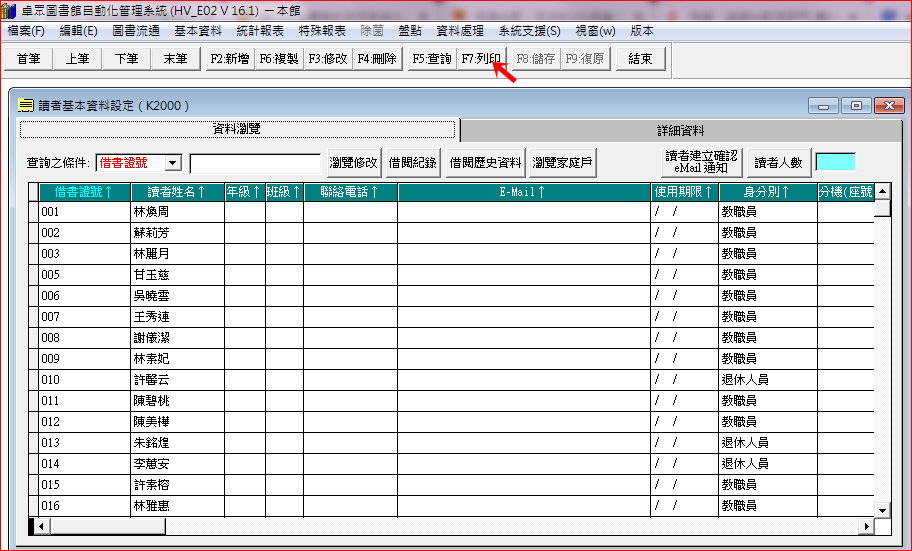Exit using the 結束 button

[x=640, y=59]
